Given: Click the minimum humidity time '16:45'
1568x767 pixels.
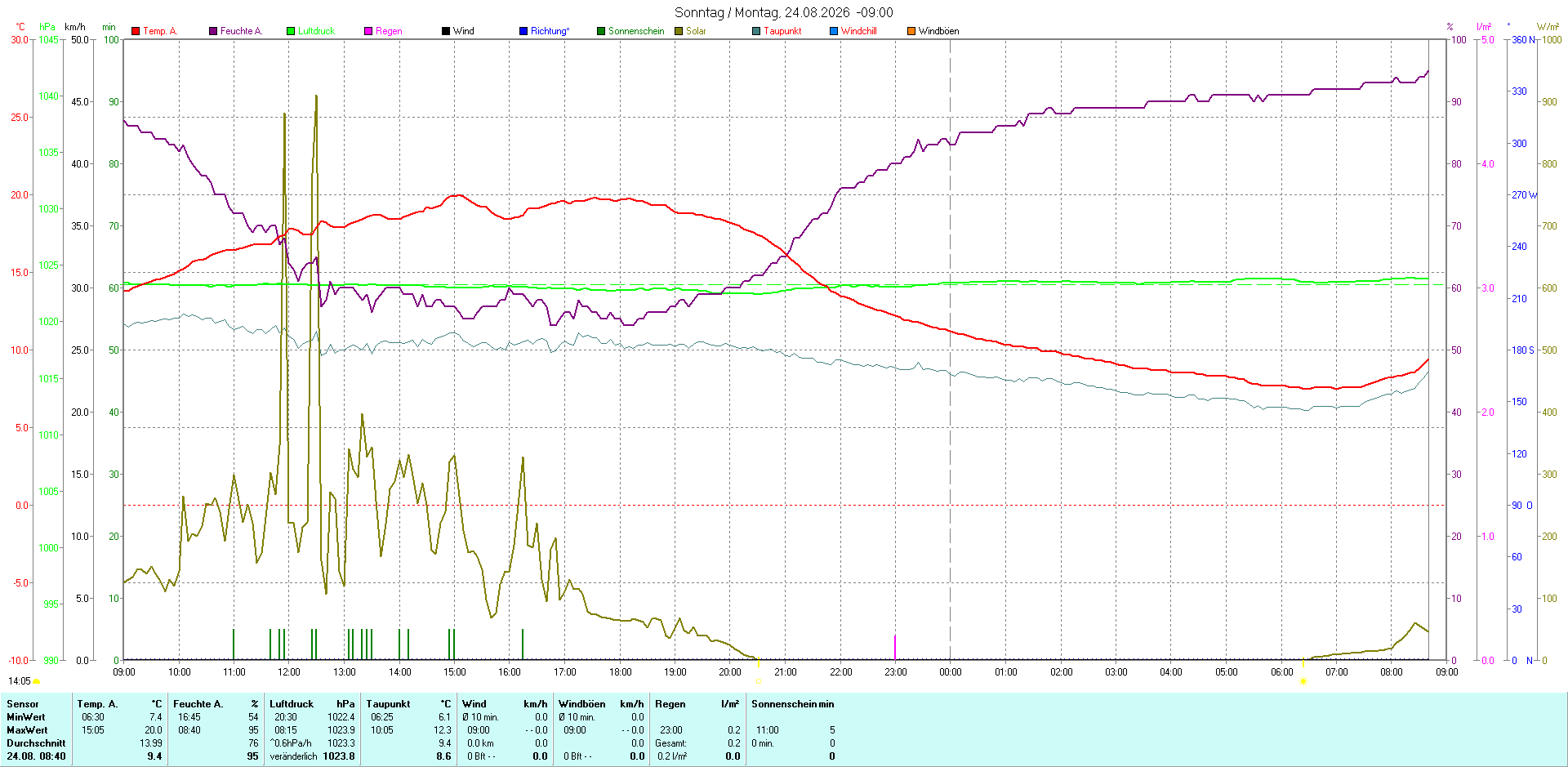Looking at the screenshot, I should pyautogui.click(x=189, y=717).
